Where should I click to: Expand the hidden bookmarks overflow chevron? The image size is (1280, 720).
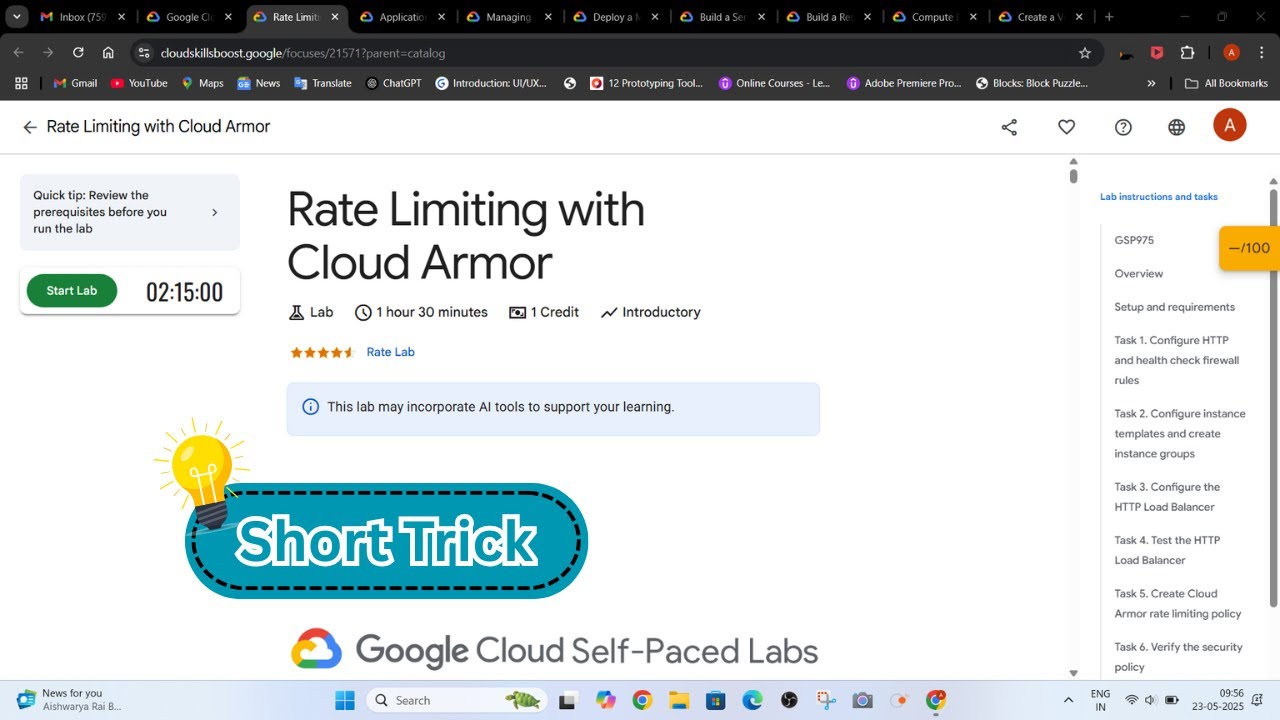(x=1151, y=83)
